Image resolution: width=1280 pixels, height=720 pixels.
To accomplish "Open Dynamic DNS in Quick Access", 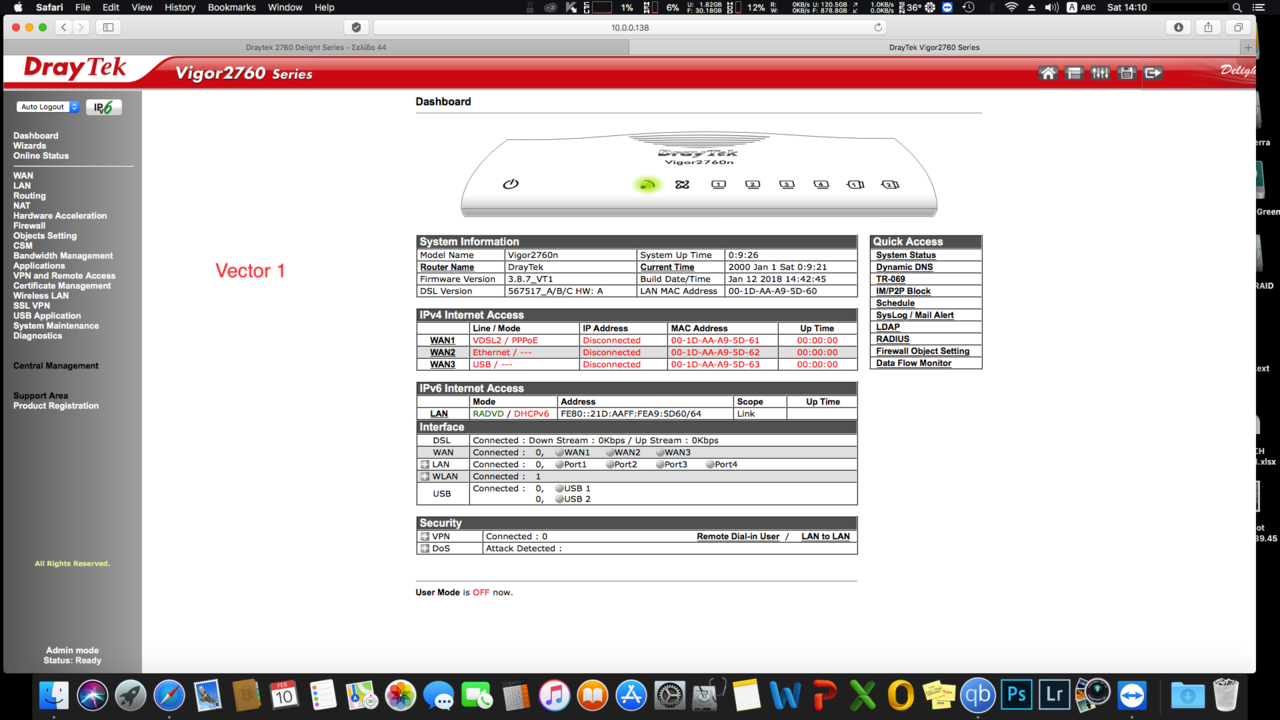I will click(x=904, y=267).
